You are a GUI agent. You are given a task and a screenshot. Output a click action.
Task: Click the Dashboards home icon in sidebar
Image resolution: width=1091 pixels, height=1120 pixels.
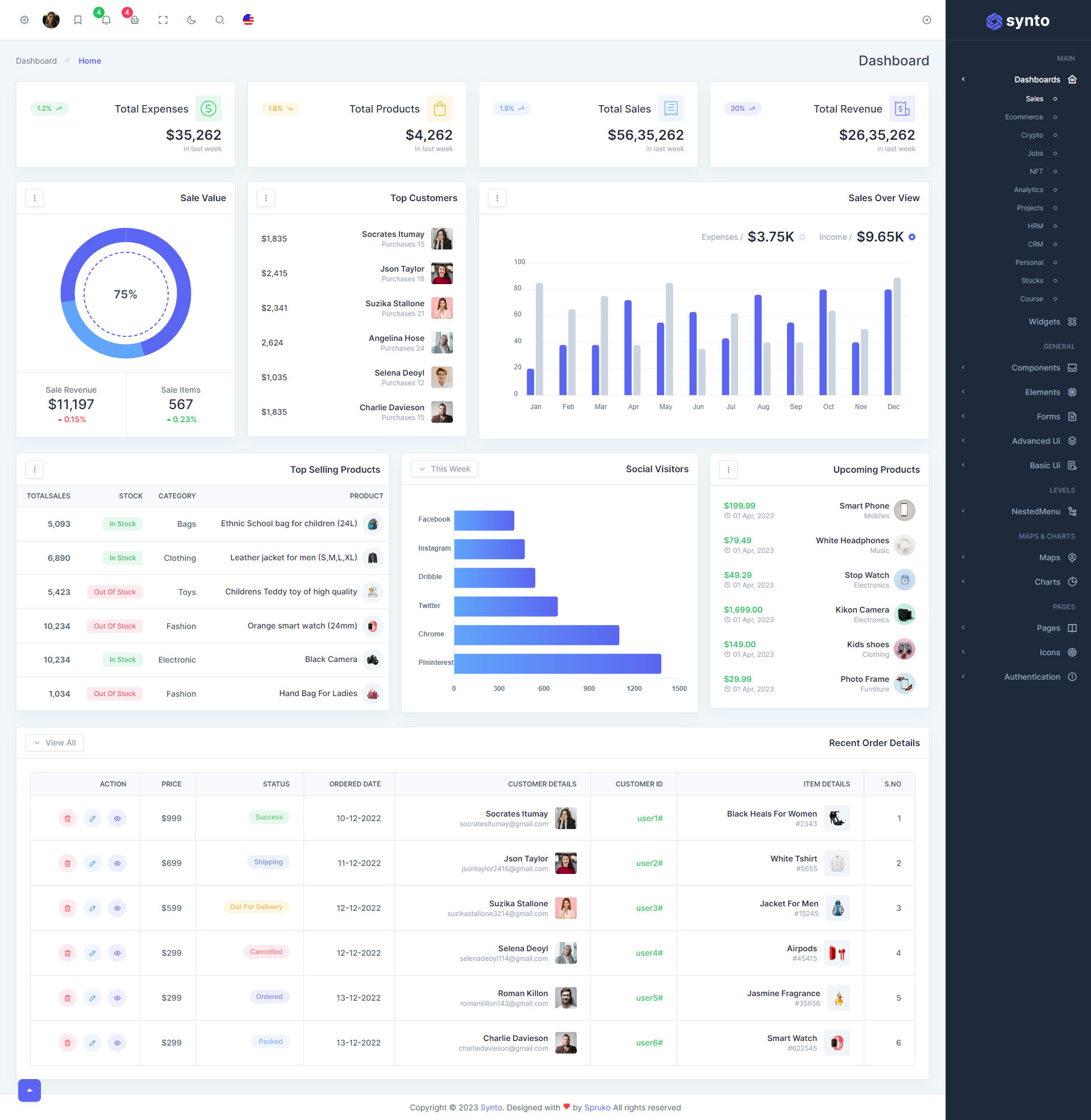1073,79
